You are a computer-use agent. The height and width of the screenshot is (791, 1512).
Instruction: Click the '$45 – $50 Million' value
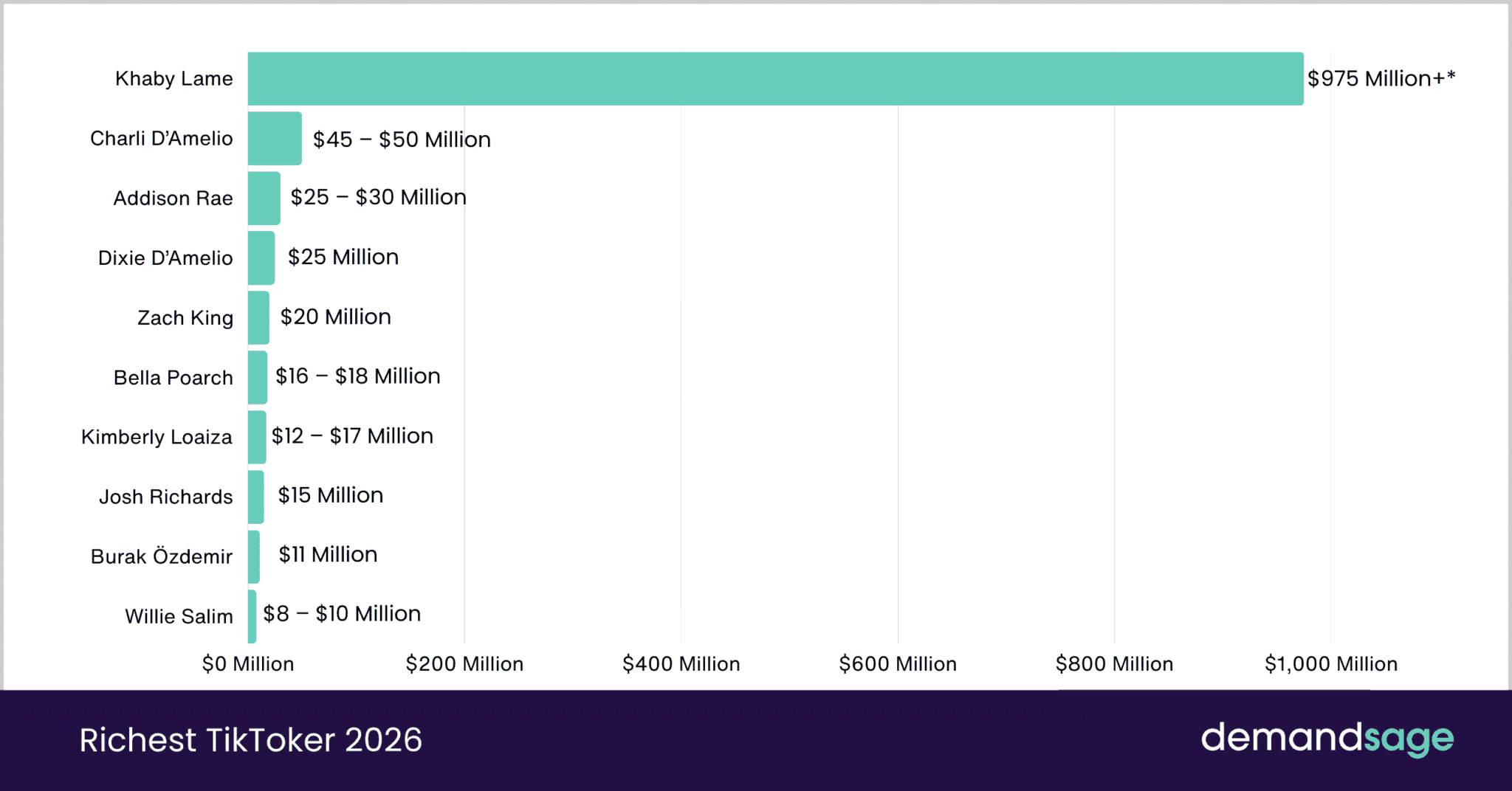click(402, 139)
